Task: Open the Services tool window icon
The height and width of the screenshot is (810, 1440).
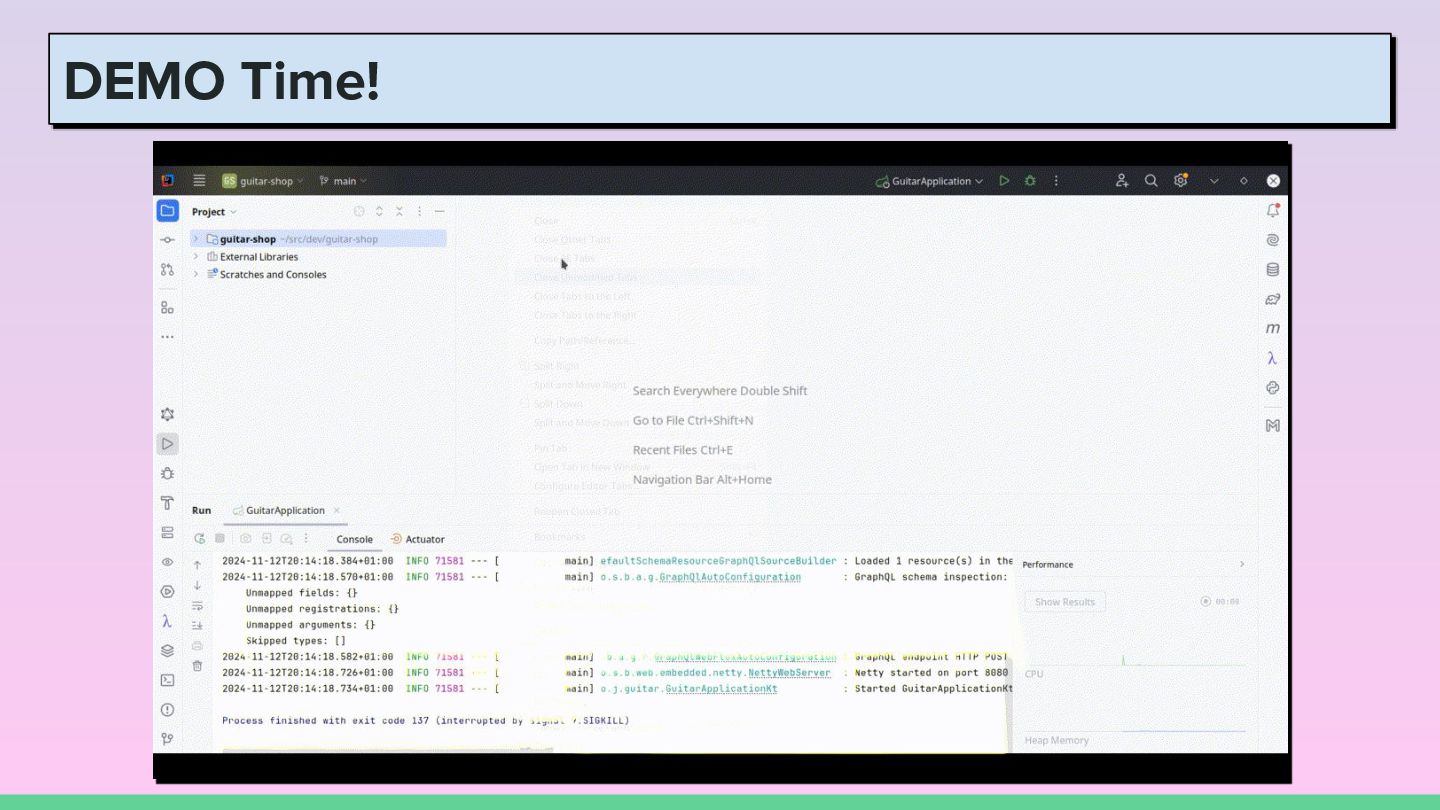Action: click(168, 533)
